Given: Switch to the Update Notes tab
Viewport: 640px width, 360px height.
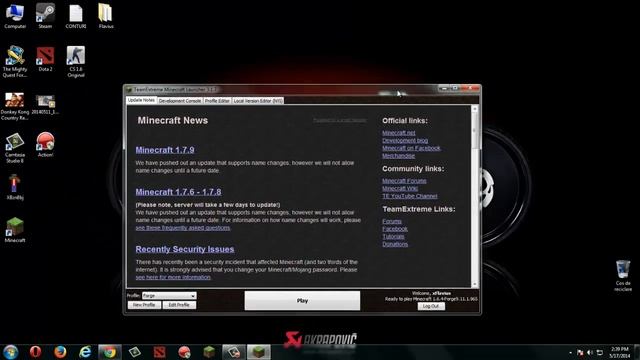Looking at the screenshot, I should pos(141,100).
